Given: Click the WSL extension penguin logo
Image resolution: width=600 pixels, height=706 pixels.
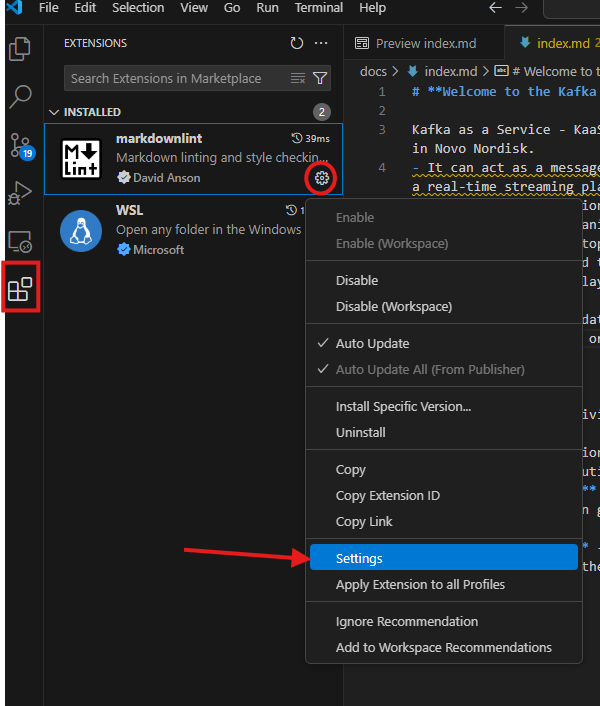Looking at the screenshot, I should tap(81, 231).
